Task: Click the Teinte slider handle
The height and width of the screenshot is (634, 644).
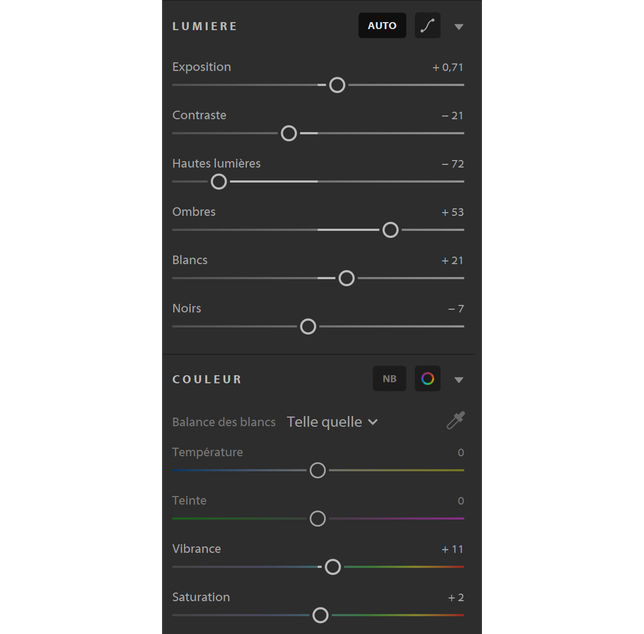Action: click(x=317, y=519)
